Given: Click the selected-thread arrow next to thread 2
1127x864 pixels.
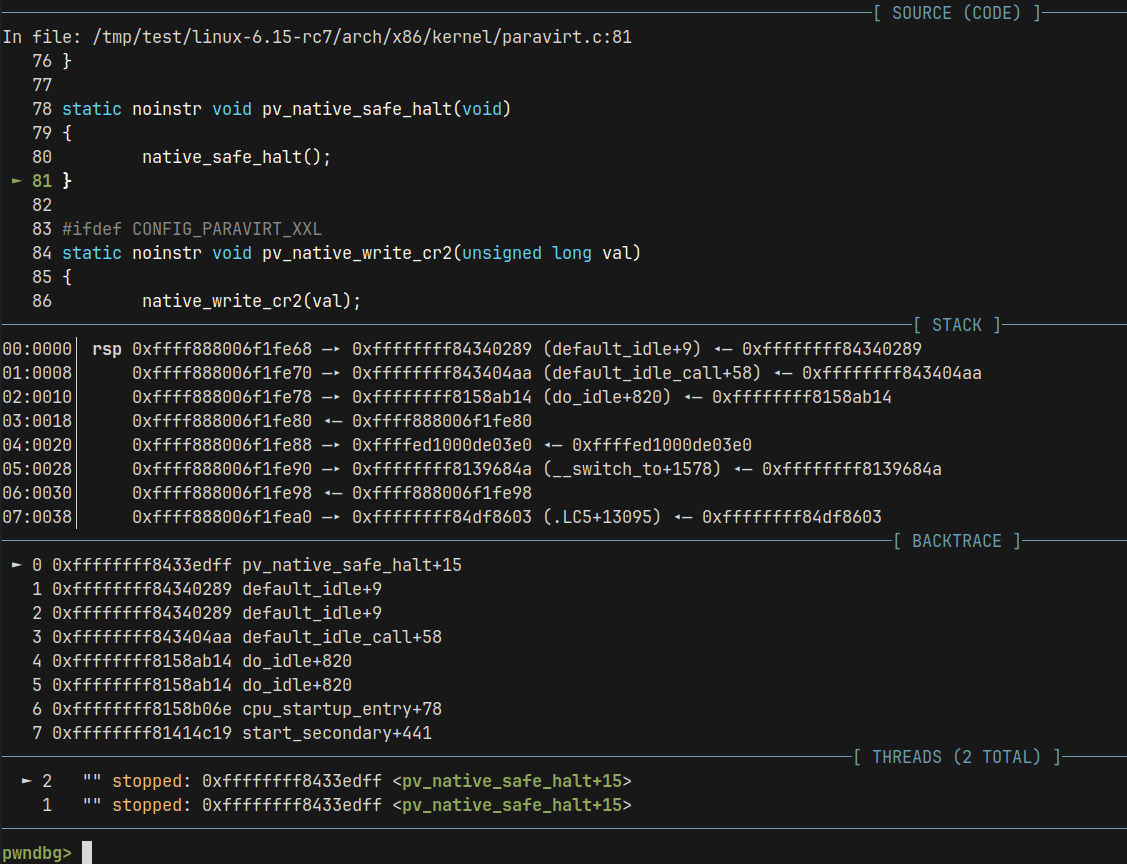Looking at the screenshot, I should click(x=26, y=781).
